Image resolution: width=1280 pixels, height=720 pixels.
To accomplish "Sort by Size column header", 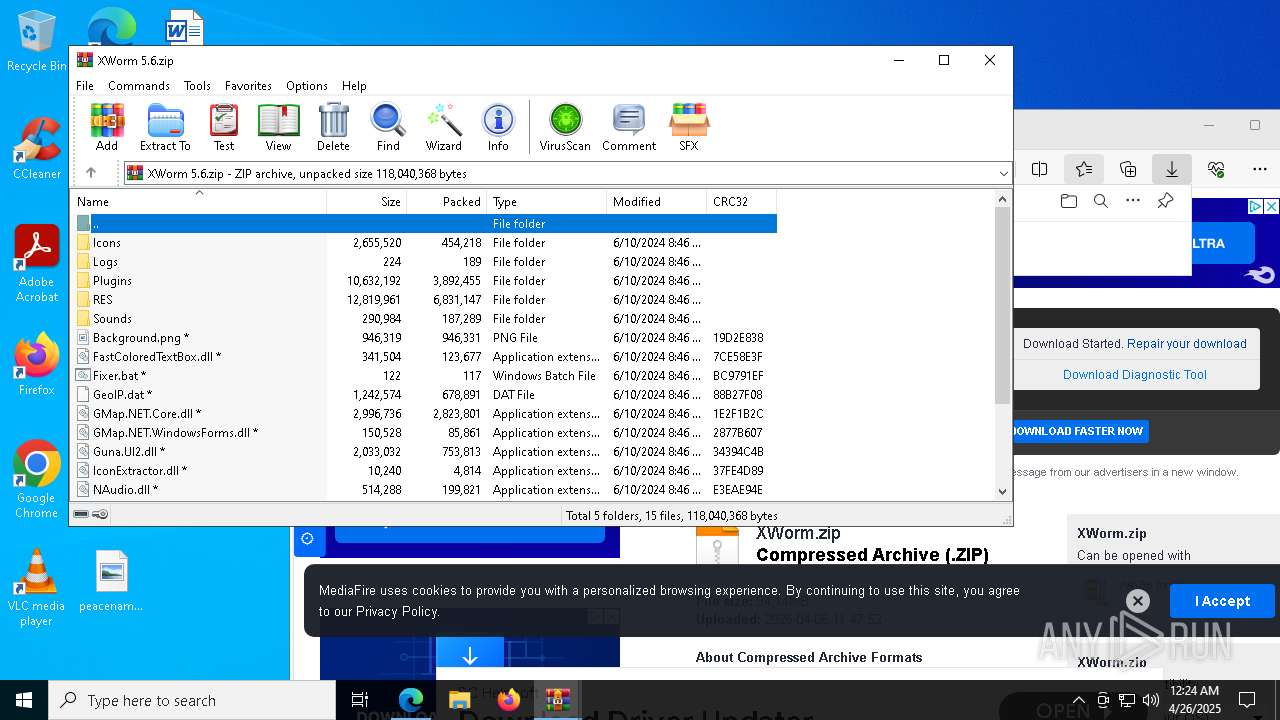I will [x=367, y=202].
